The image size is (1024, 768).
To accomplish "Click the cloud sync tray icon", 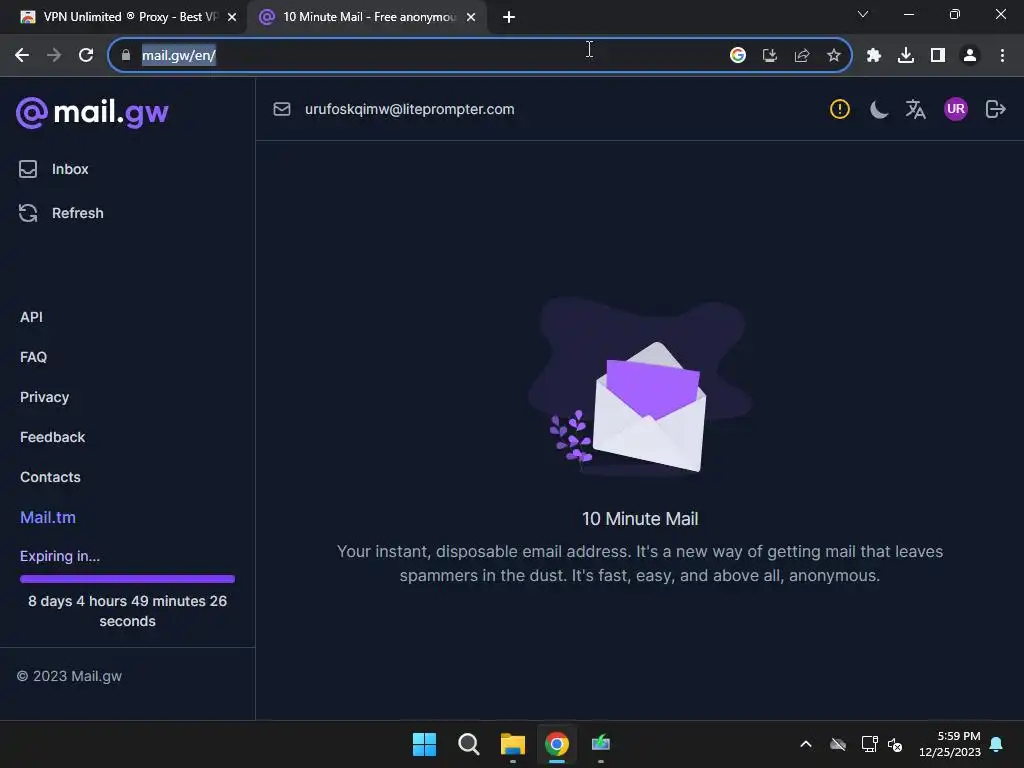I will [838, 744].
